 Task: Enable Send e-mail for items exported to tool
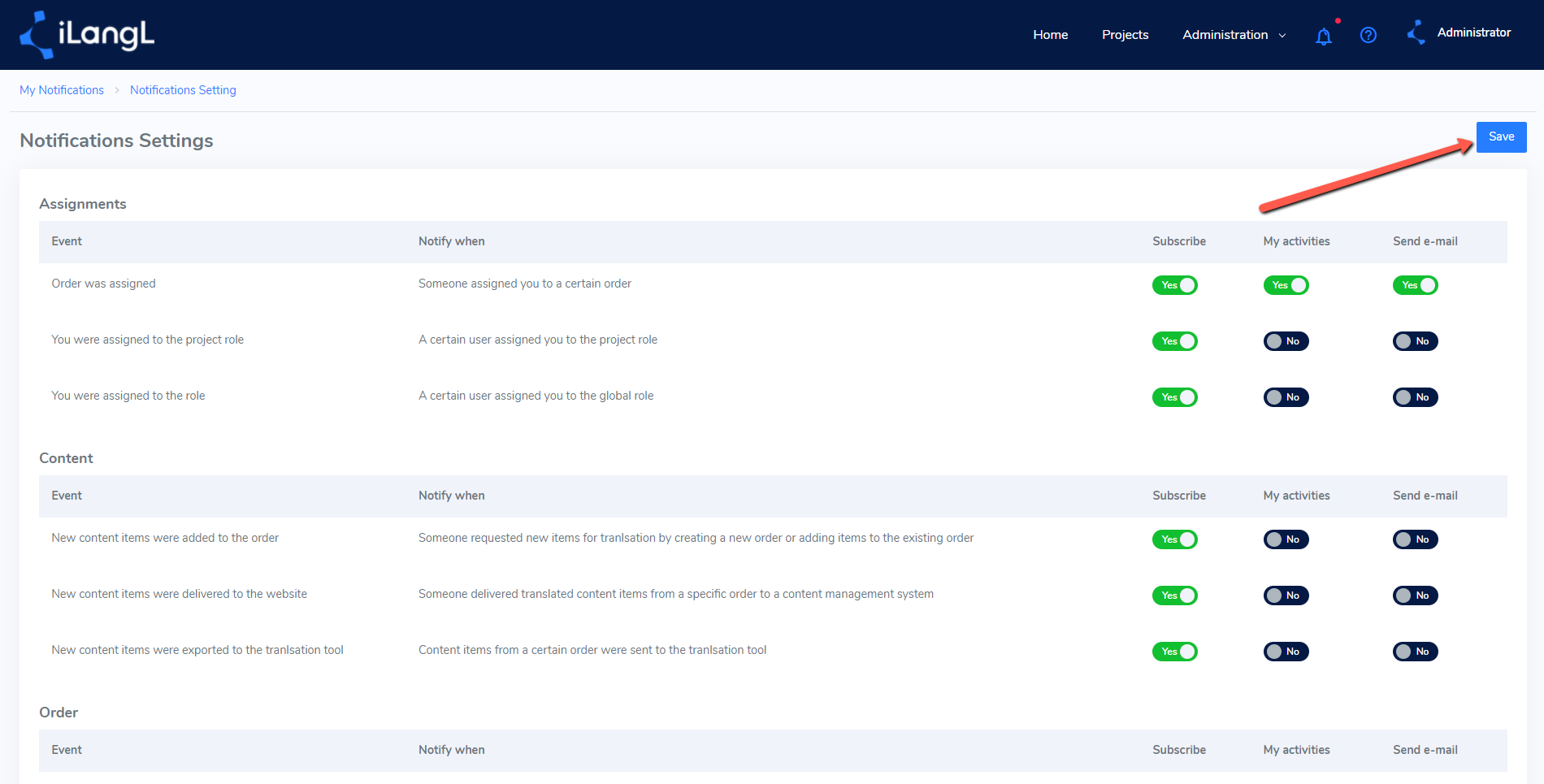(1415, 652)
